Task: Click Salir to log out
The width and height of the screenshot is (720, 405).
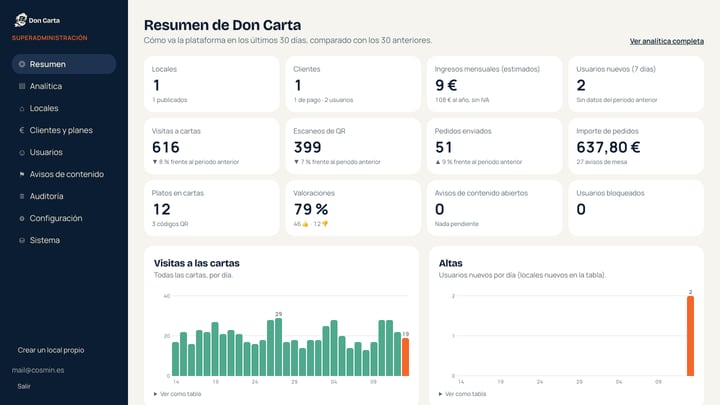Action: (x=24, y=386)
